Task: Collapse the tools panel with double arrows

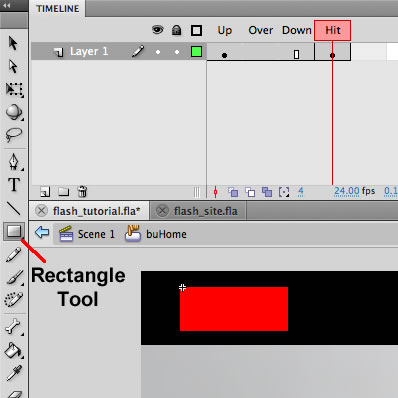Action: pyautogui.click(x=7, y=5)
